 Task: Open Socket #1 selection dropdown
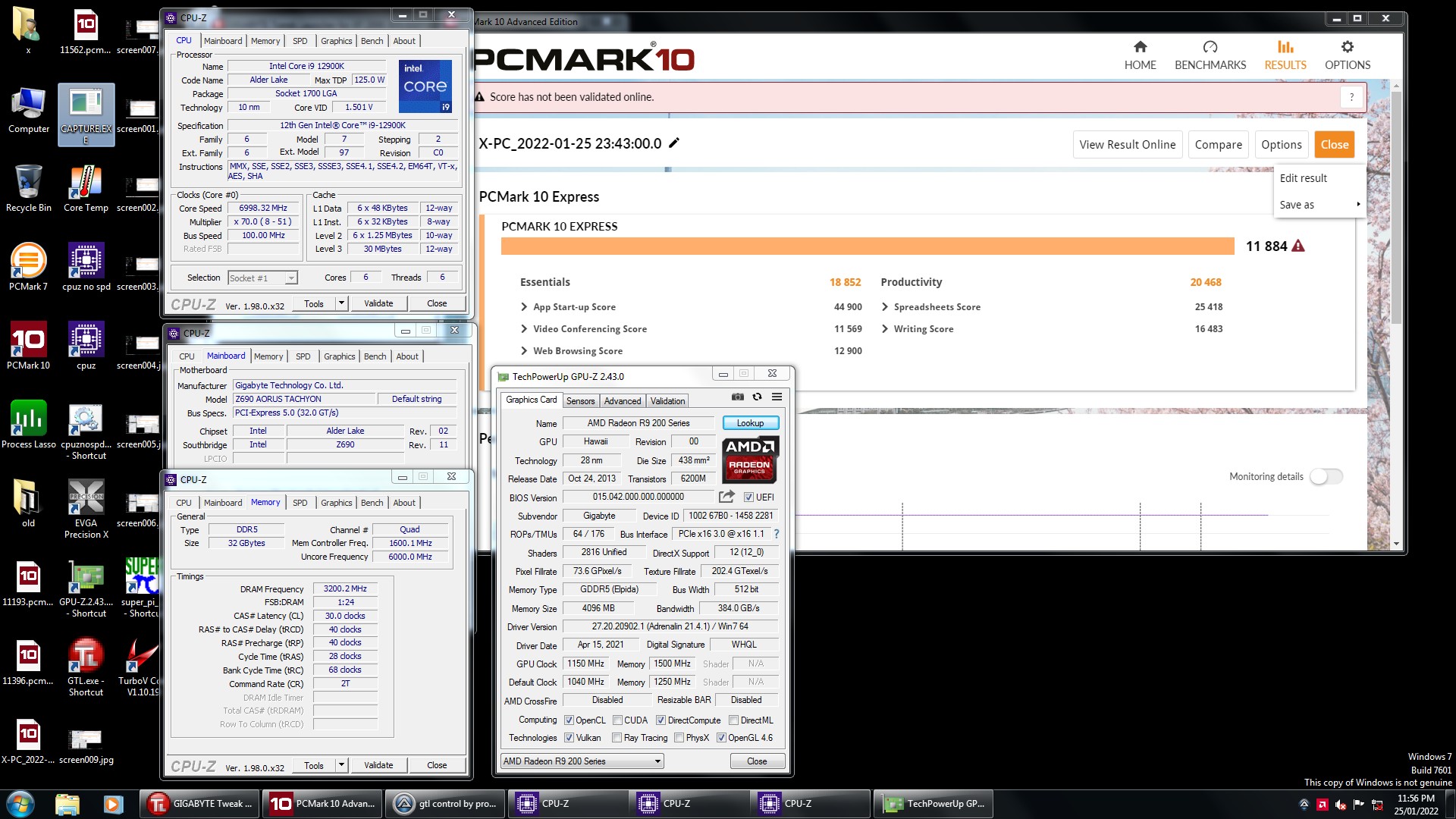click(x=262, y=278)
